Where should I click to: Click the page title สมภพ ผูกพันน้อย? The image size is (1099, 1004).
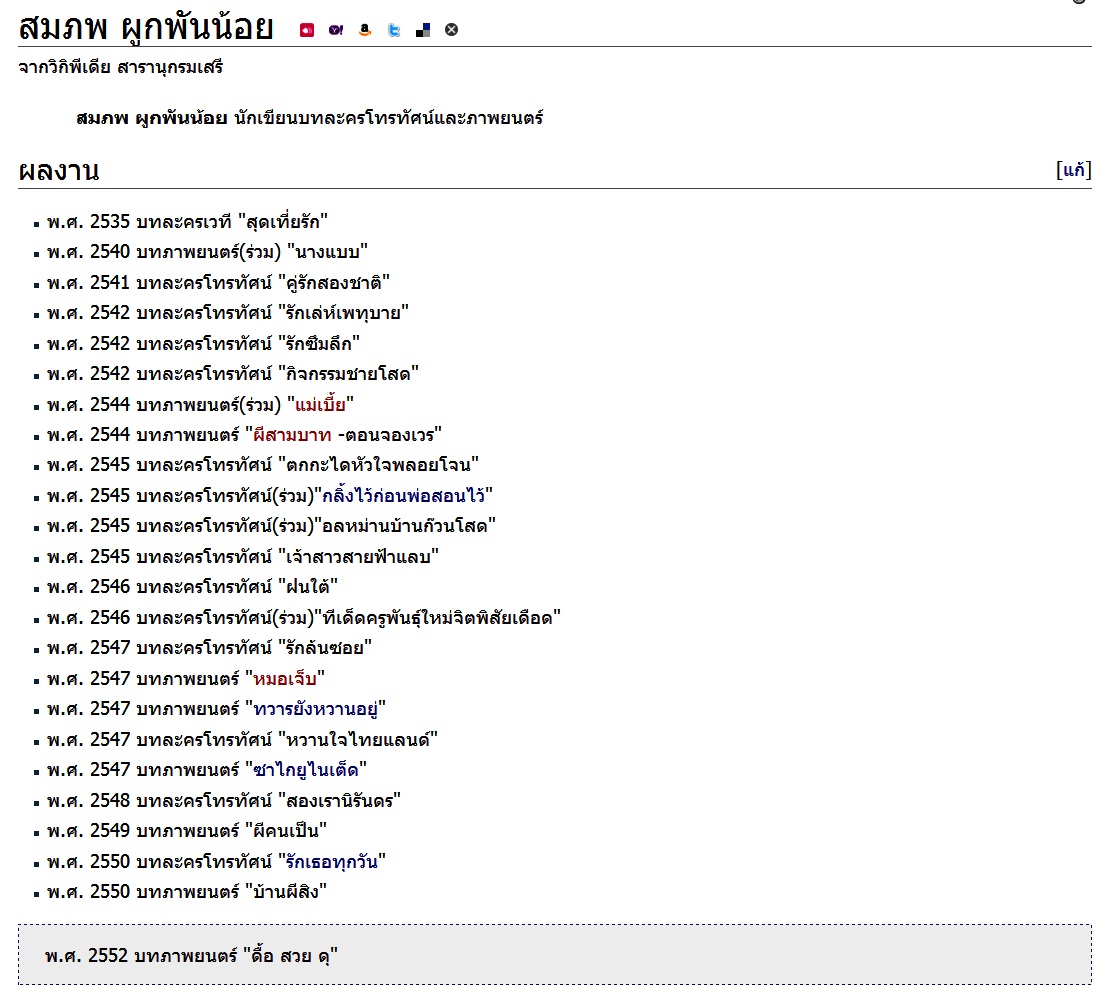(146, 28)
